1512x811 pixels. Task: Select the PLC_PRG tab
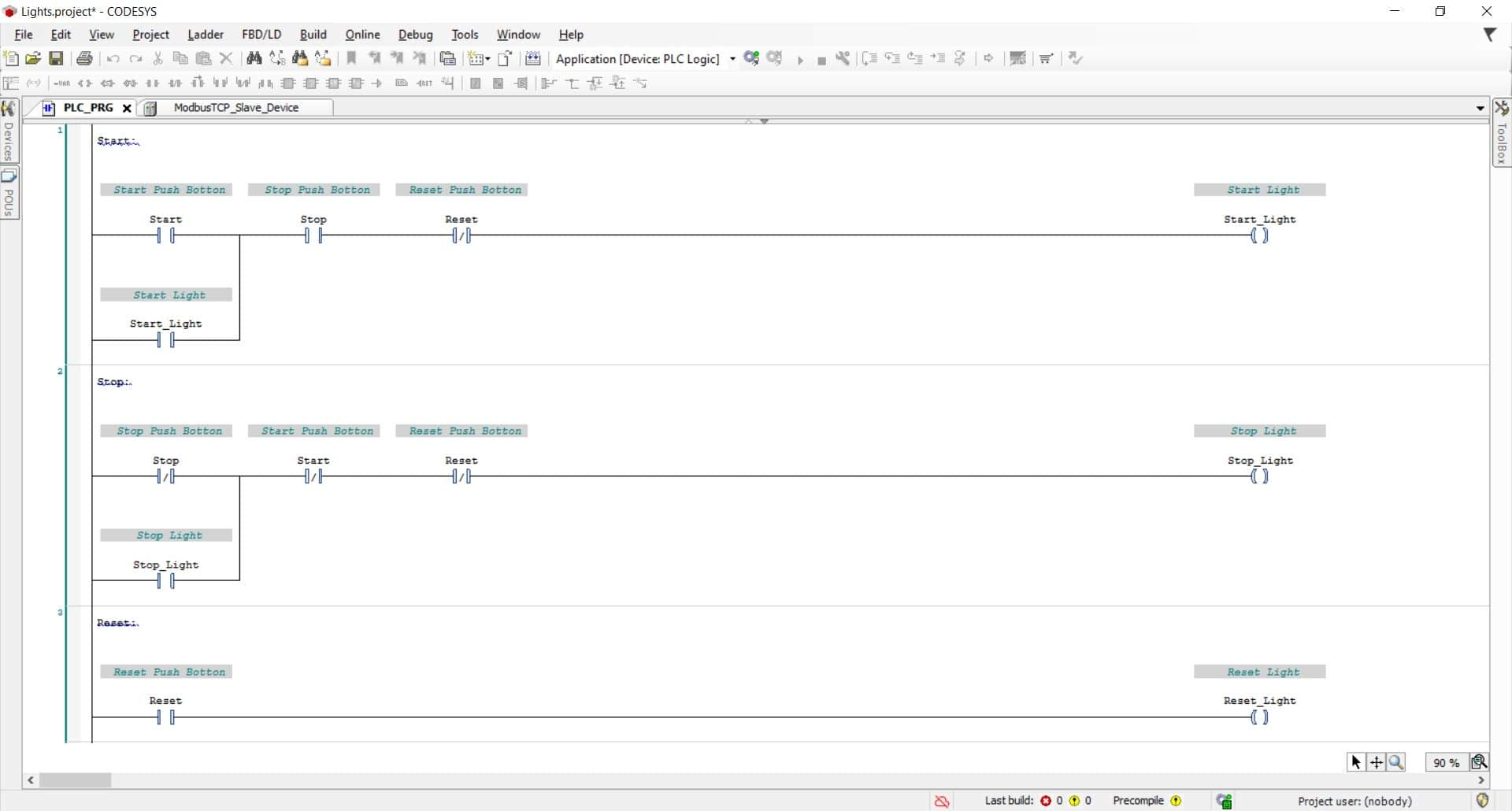click(87, 108)
